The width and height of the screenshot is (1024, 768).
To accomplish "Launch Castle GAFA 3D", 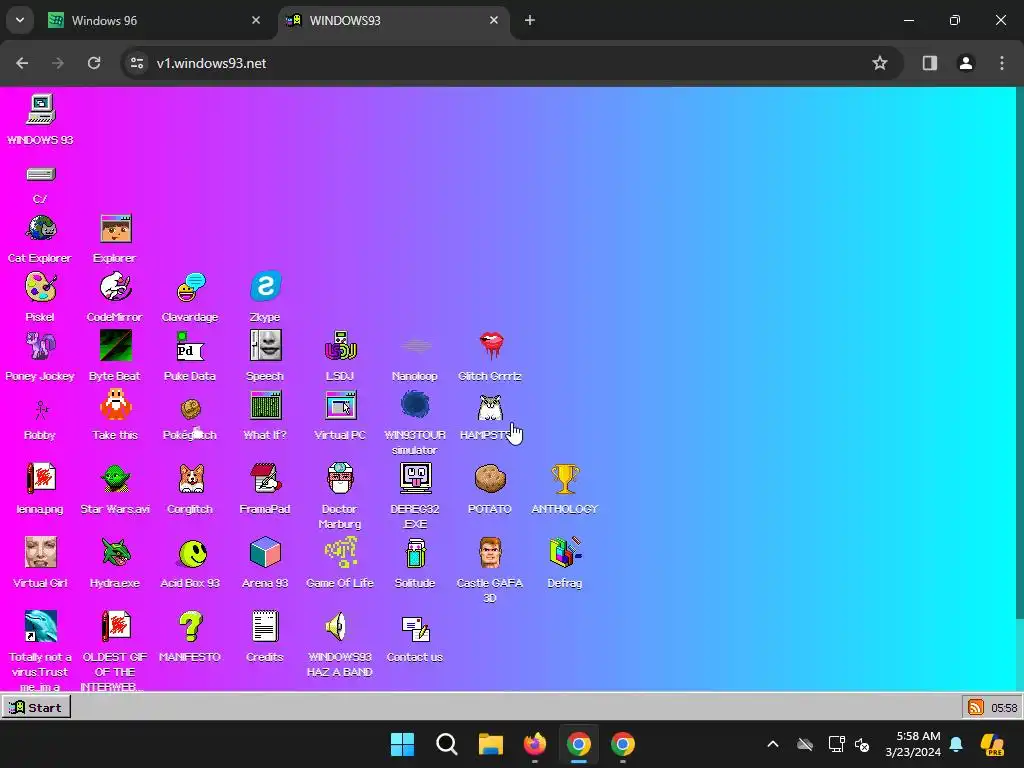I will pyautogui.click(x=490, y=552).
